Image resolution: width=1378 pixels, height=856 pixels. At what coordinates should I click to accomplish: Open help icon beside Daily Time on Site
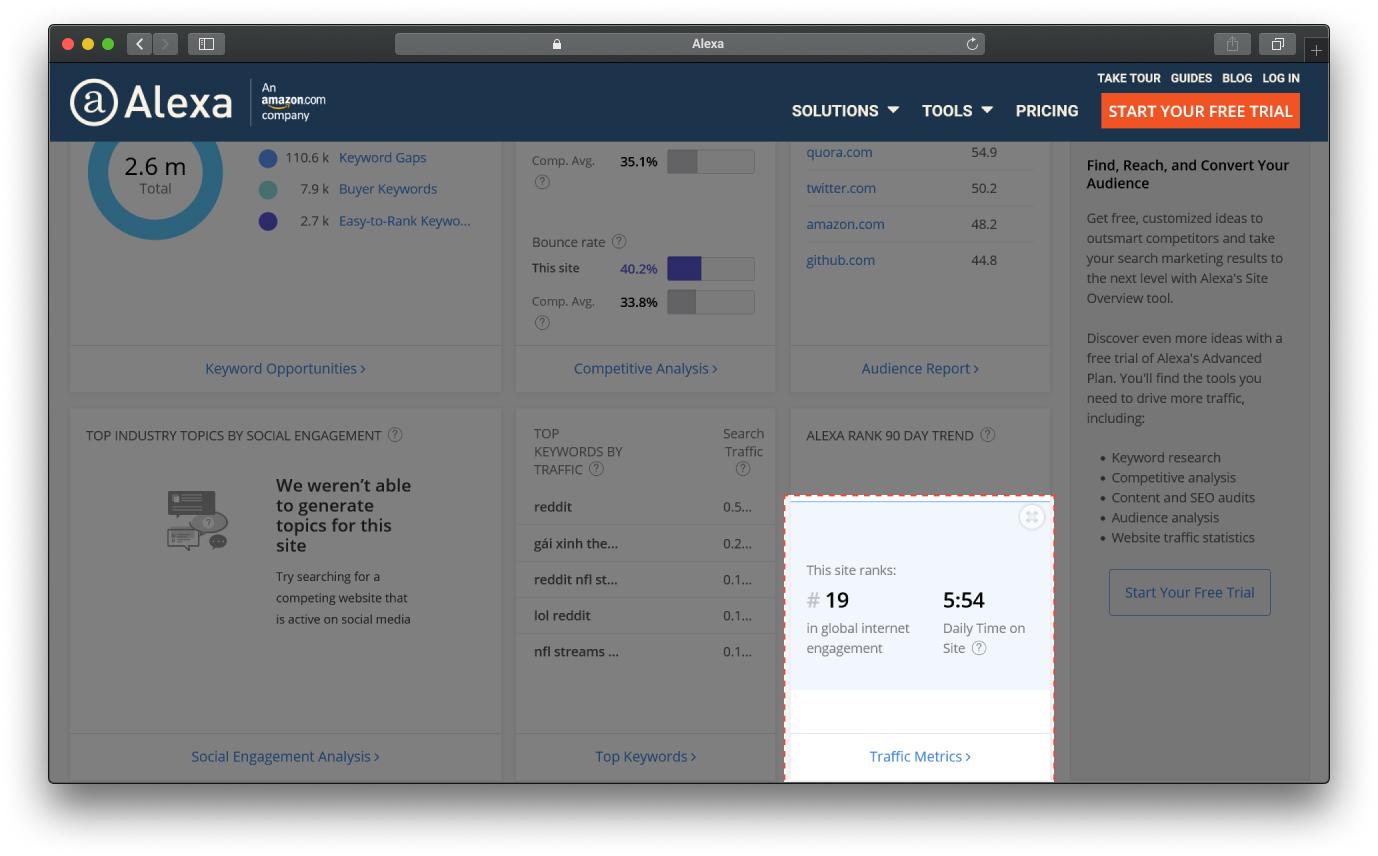979,648
